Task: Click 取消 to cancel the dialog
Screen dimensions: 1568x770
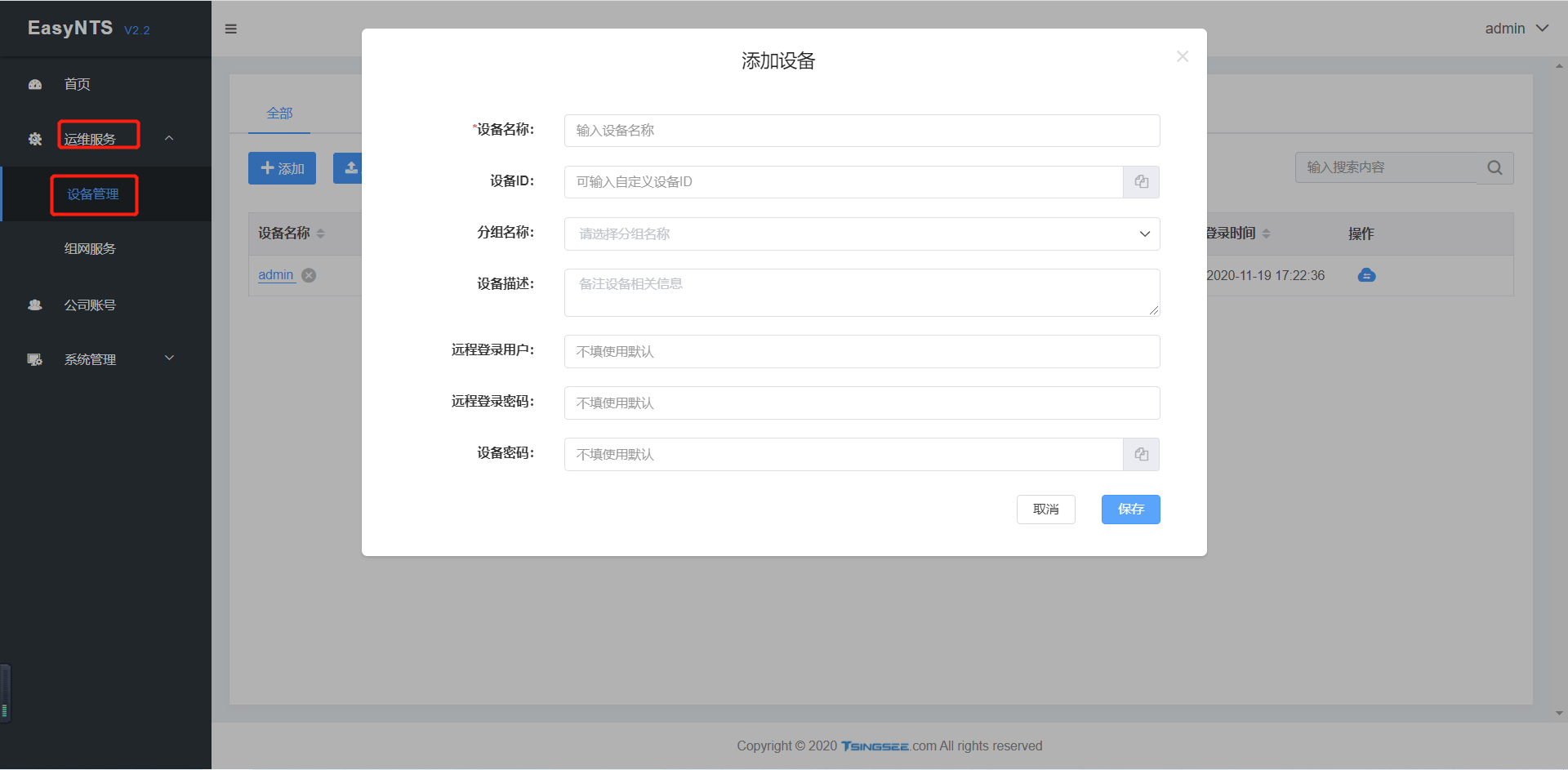Action: point(1046,510)
